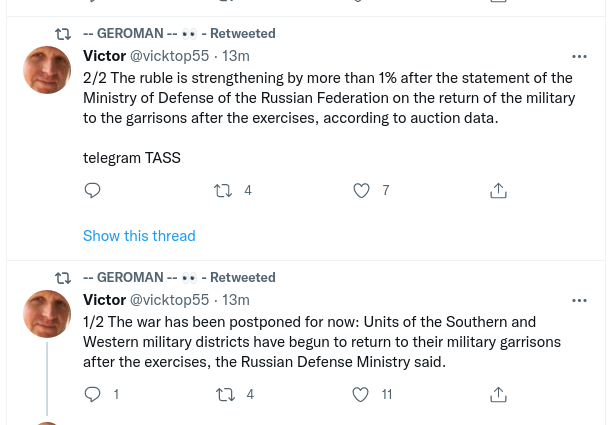Open the 13m timestamp of second tweet

tap(236, 300)
